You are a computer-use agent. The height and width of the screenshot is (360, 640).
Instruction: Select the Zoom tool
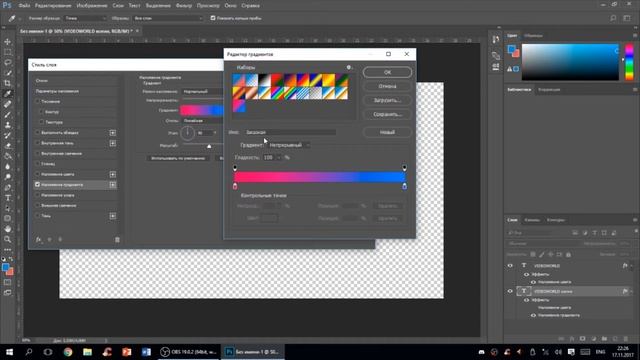pyautogui.click(x=7, y=240)
